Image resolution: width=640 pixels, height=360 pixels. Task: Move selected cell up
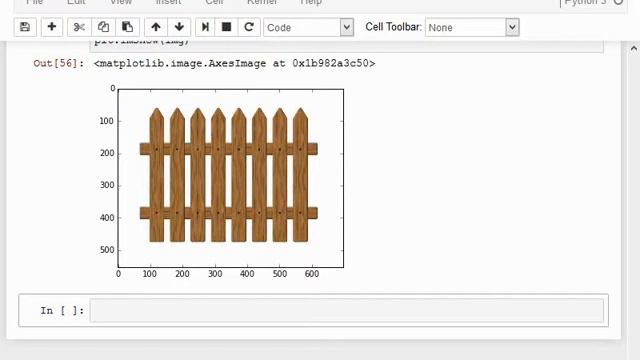coord(156,27)
